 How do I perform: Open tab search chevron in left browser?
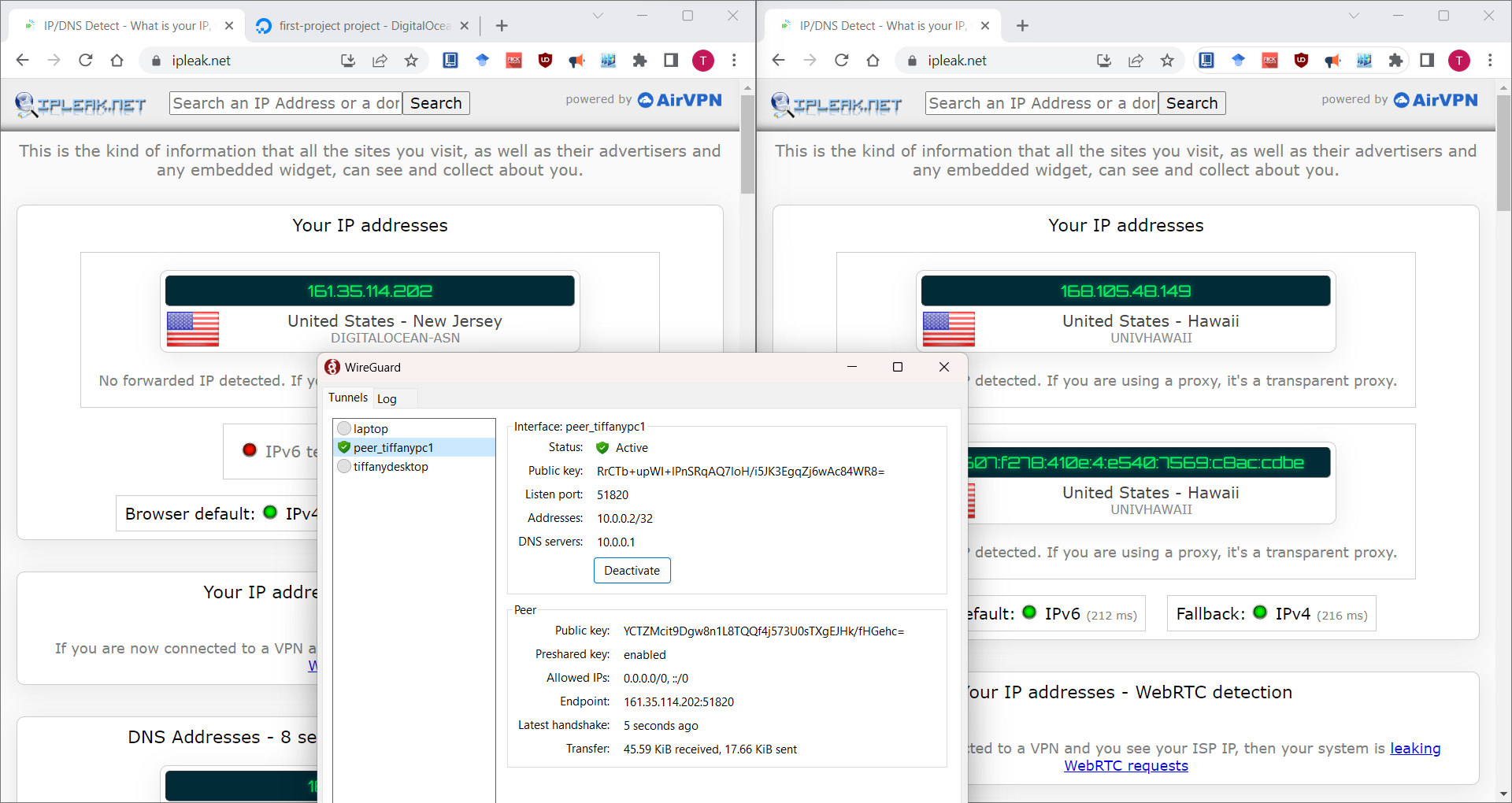(x=598, y=16)
